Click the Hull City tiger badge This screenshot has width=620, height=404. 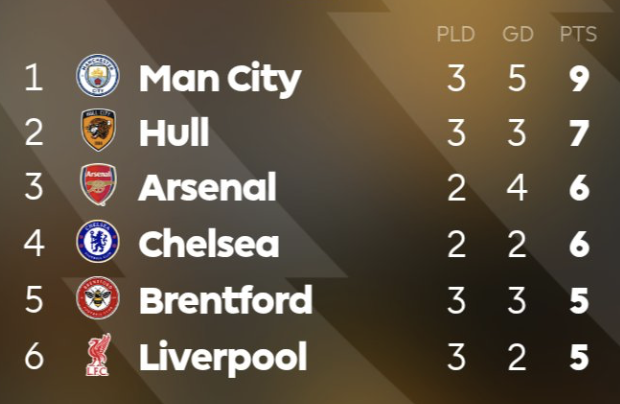point(98,130)
